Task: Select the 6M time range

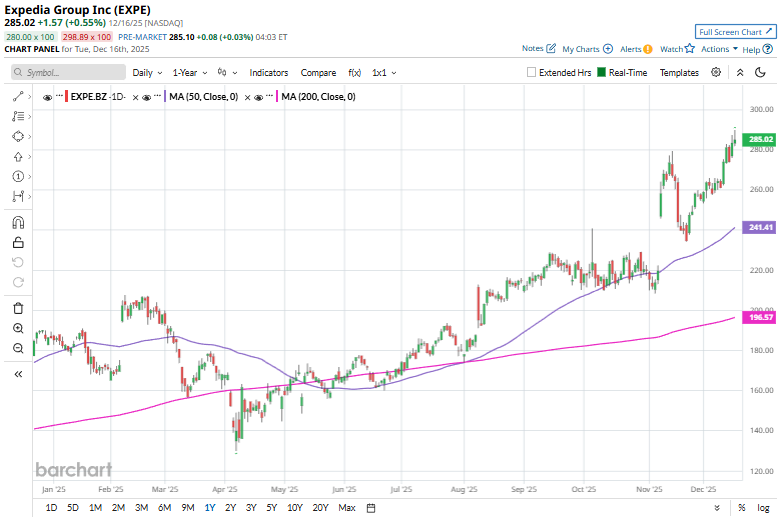Action: [x=164, y=508]
